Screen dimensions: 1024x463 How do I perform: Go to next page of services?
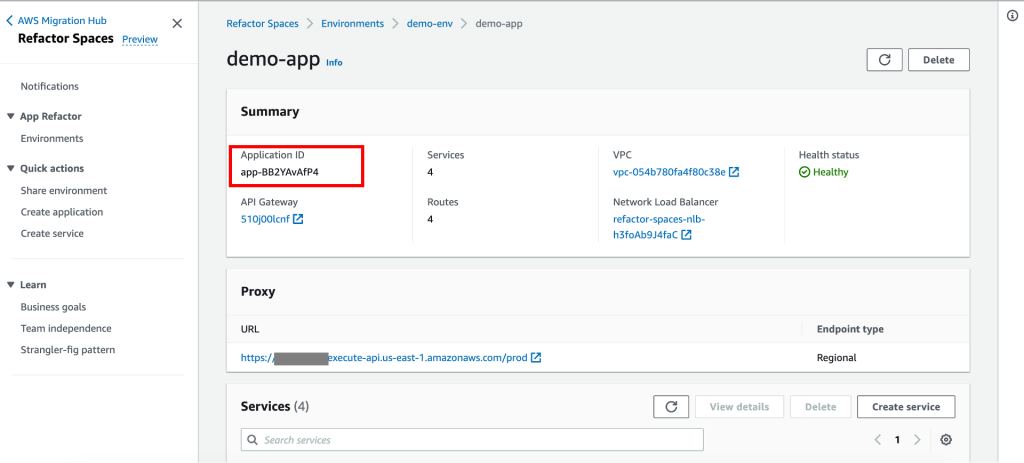(x=917, y=440)
